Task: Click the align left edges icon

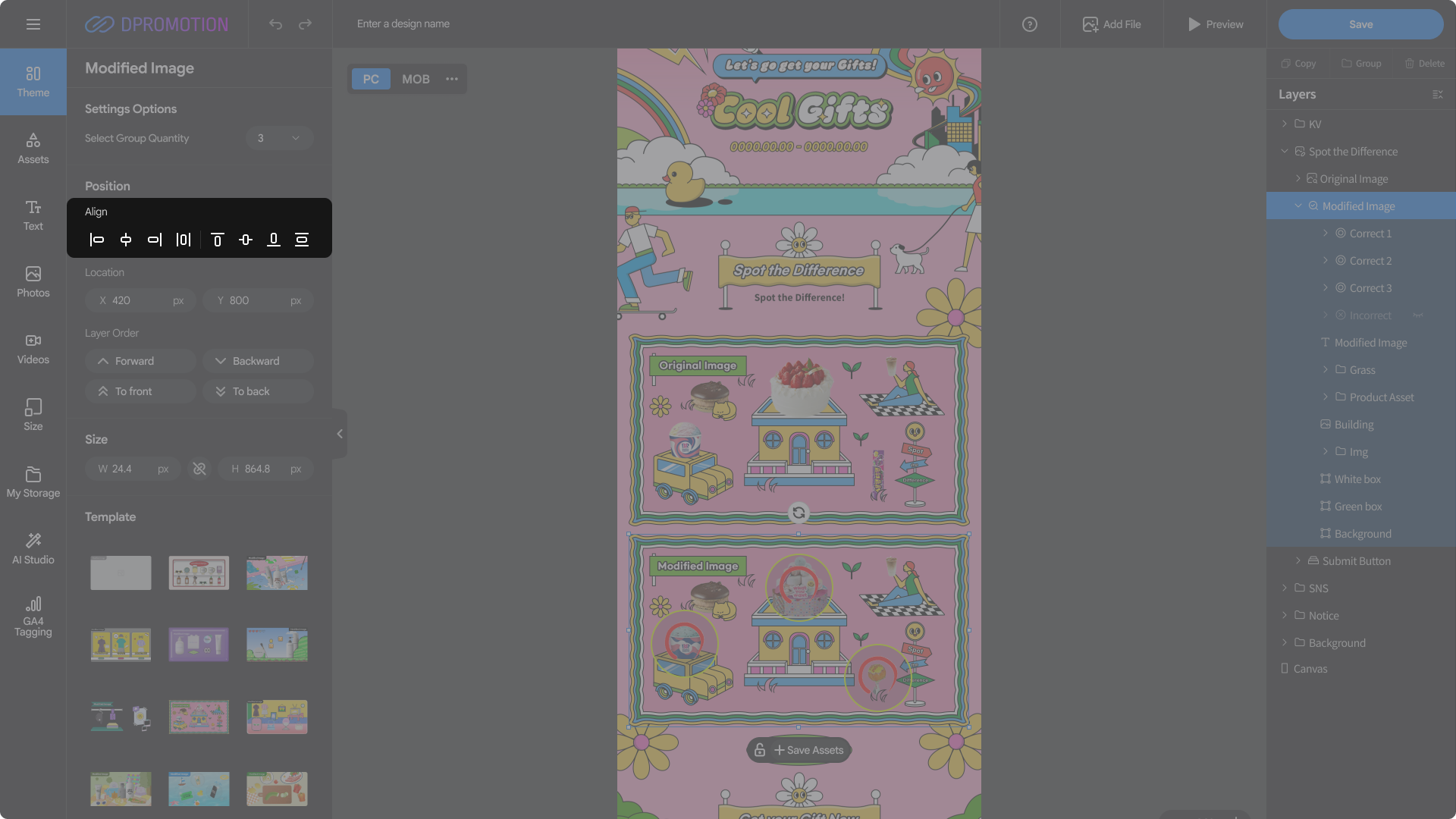Action: pyautogui.click(x=97, y=240)
